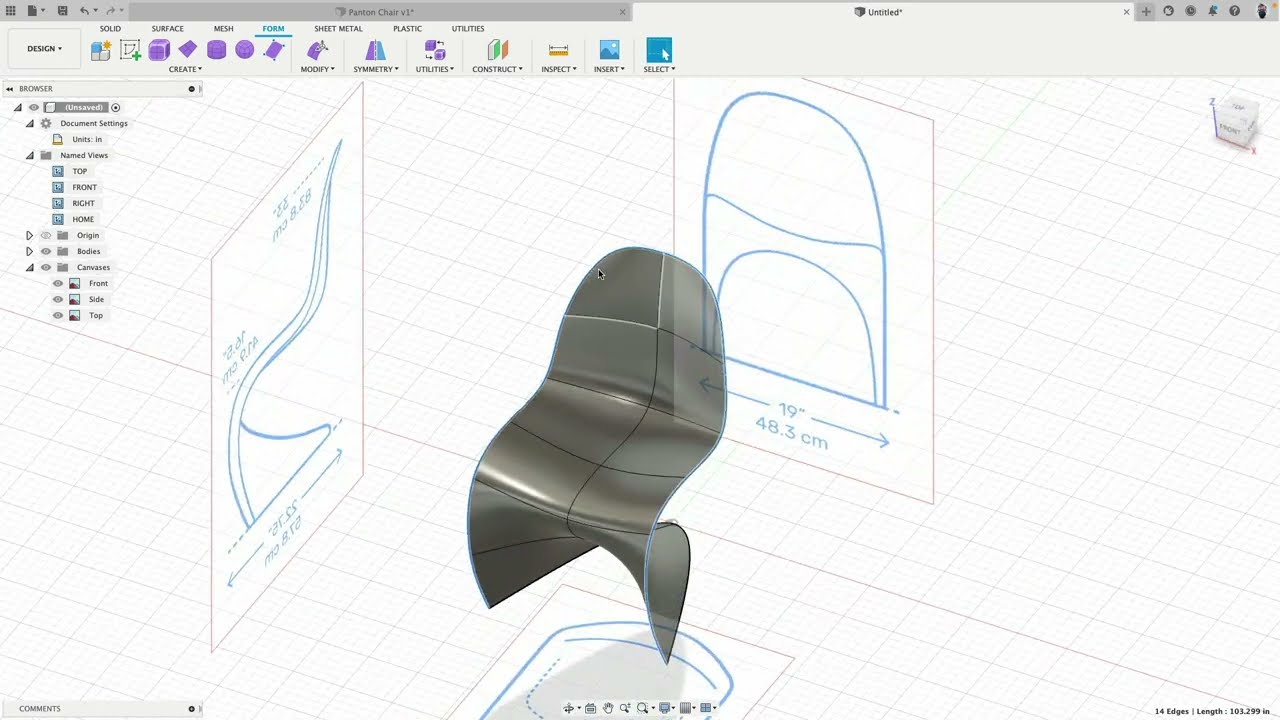Click the Edit Form modify icon
1280x720 pixels.
coord(318,50)
